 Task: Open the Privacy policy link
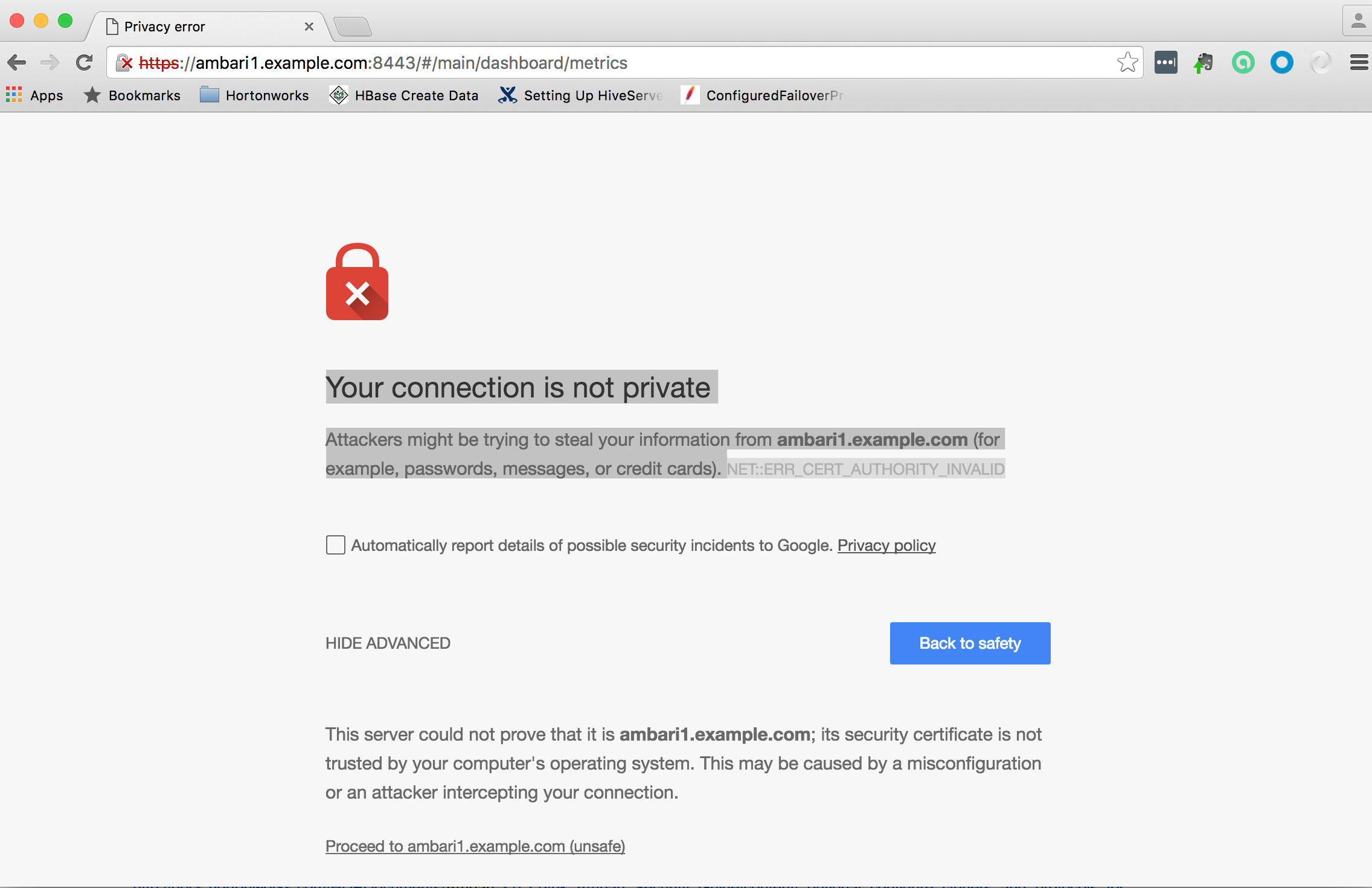click(x=886, y=545)
